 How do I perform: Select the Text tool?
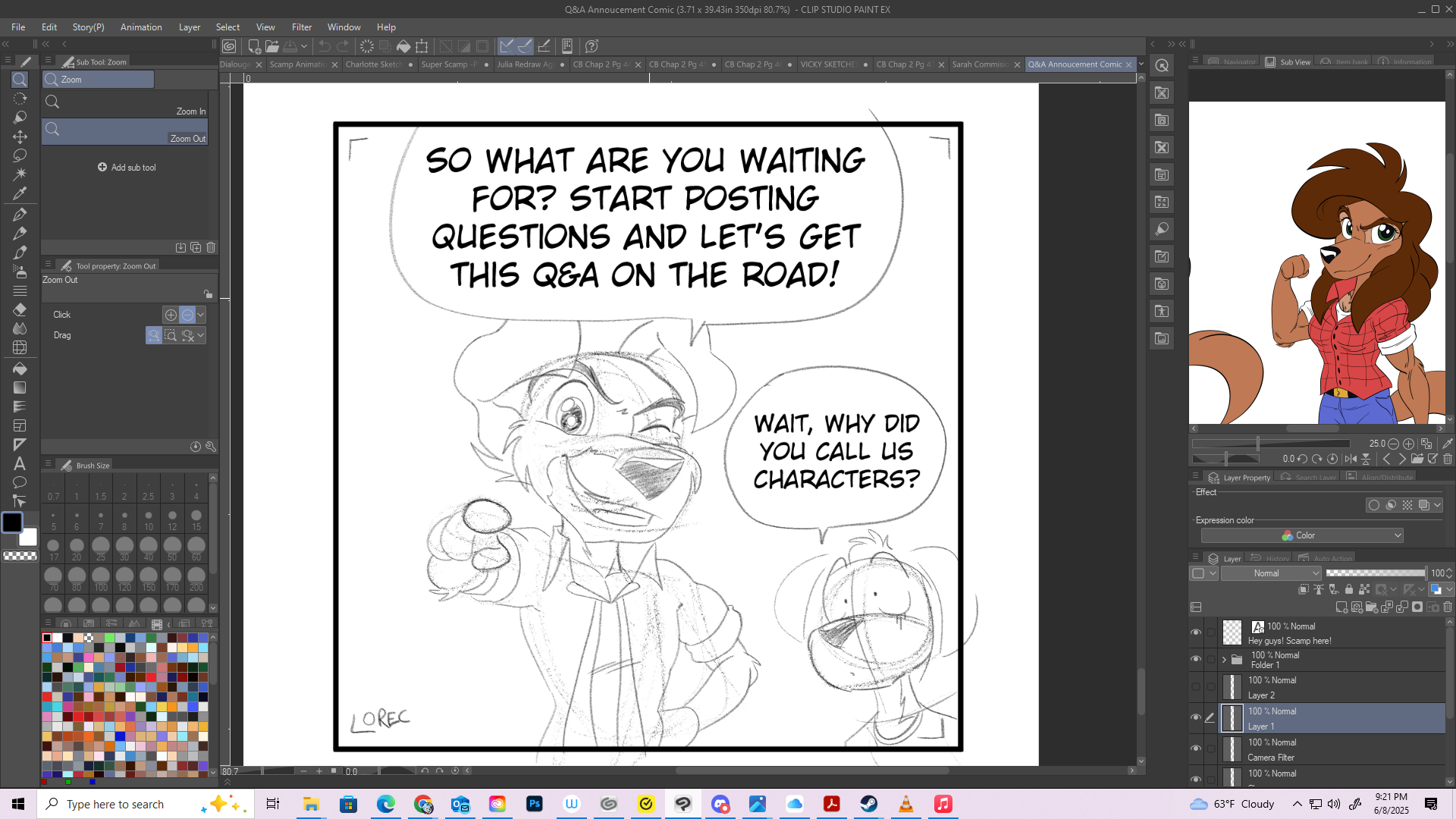[x=20, y=463]
